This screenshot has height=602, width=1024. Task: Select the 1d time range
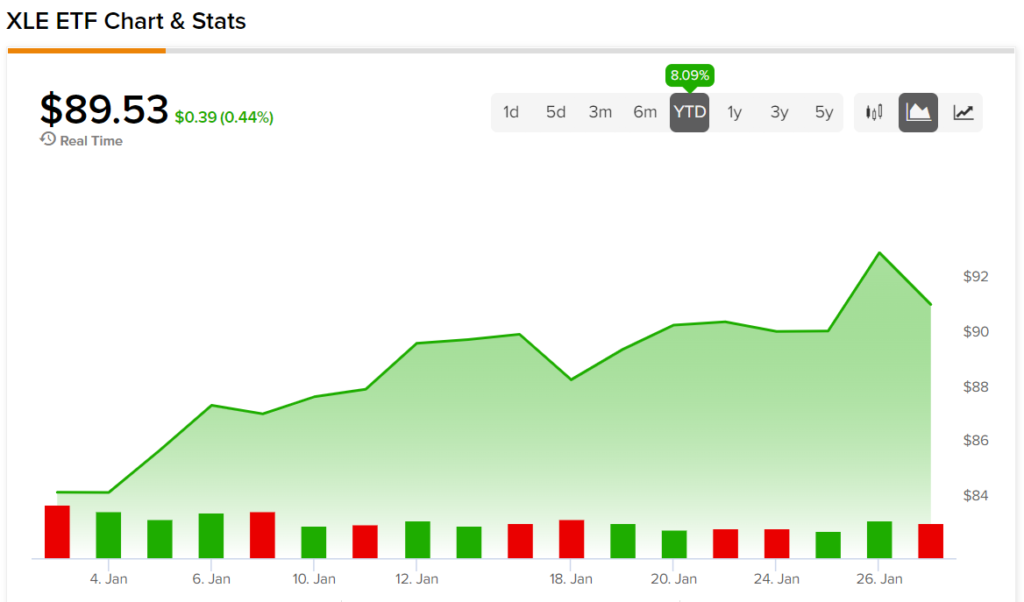click(511, 112)
